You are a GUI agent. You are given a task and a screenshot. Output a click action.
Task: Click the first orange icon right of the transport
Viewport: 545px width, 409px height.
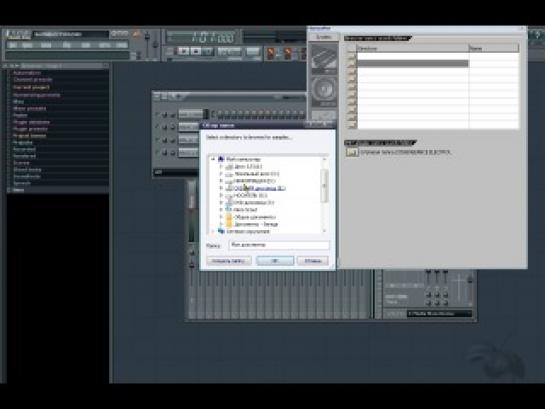click(271, 53)
